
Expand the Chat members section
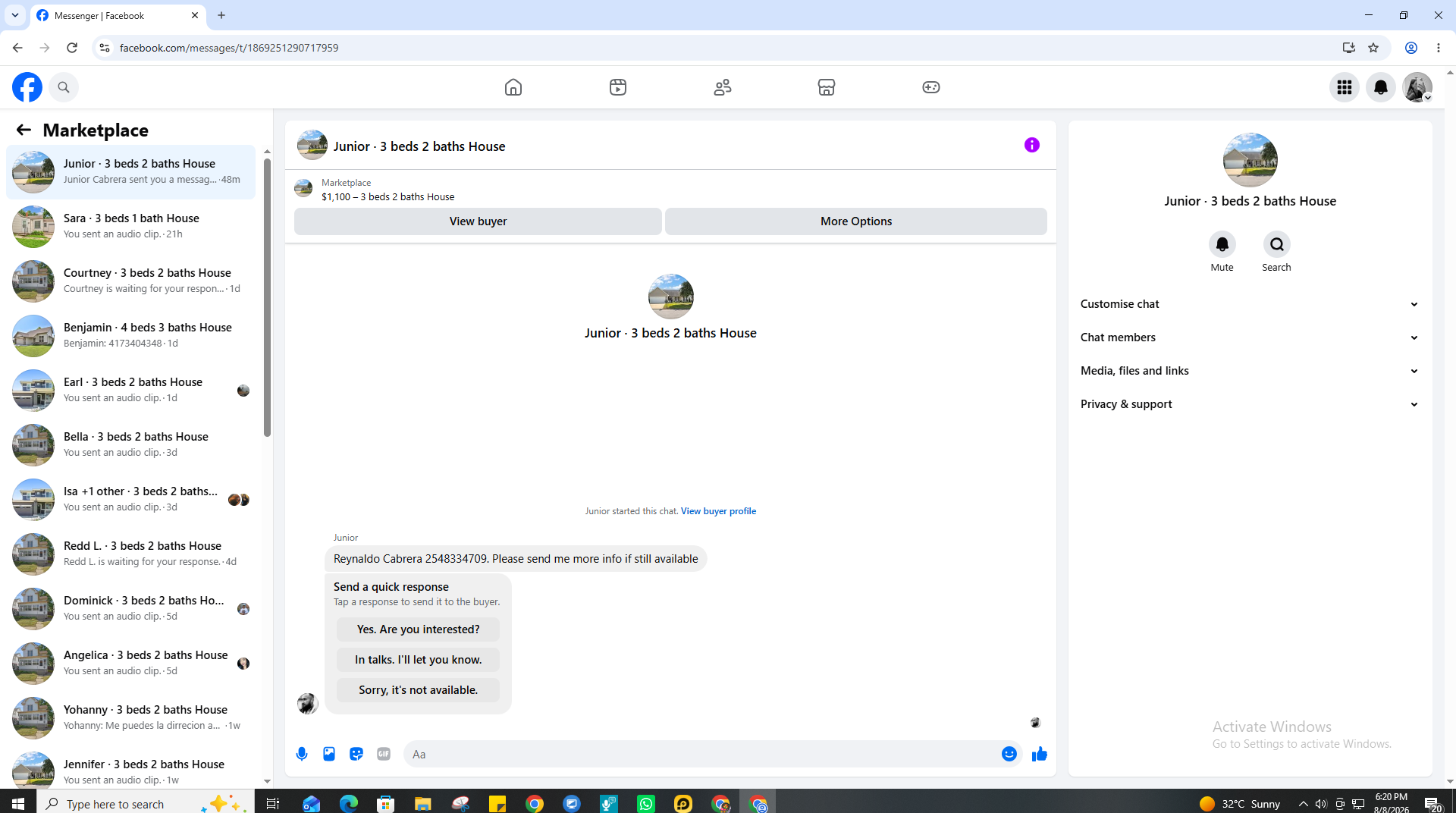[x=1250, y=337]
